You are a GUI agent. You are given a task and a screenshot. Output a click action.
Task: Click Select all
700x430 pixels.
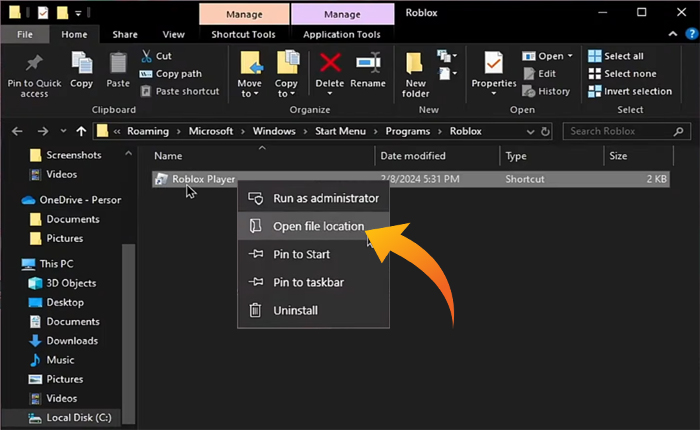point(616,56)
